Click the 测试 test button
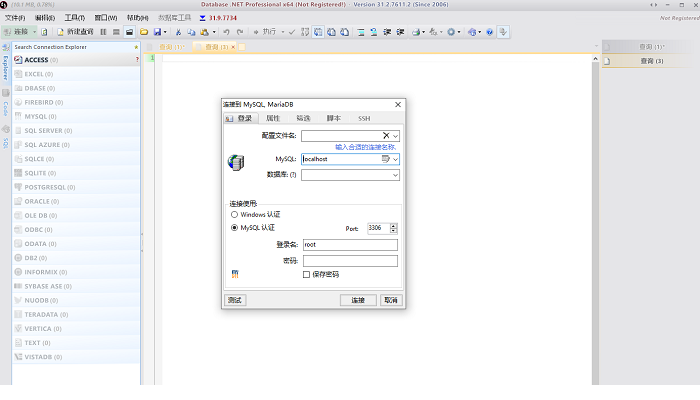This screenshot has height=400, width=700. [235, 300]
